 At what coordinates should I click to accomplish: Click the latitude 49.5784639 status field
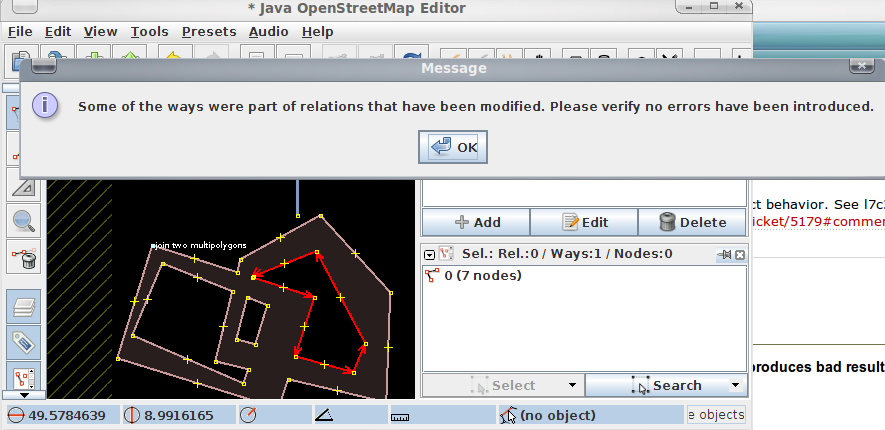[63, 415]
